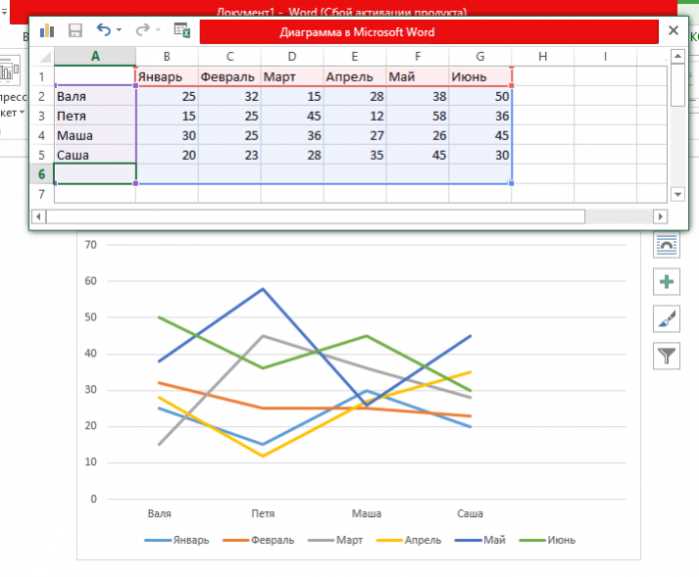The height and width of the screenshot is (577, 699).
Task: Select row 1 header
Action: (x=41, y=77)
